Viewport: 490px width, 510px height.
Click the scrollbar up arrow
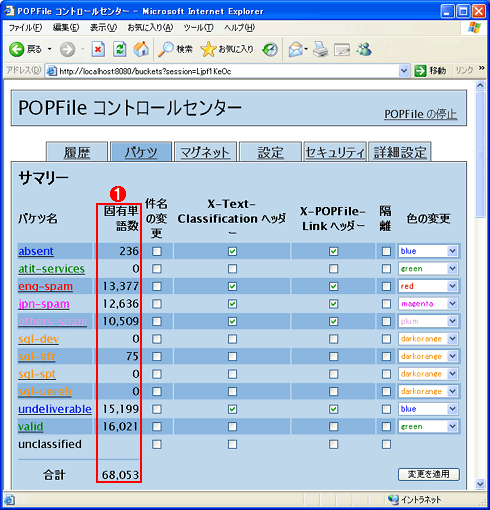(x=480, y=86)
